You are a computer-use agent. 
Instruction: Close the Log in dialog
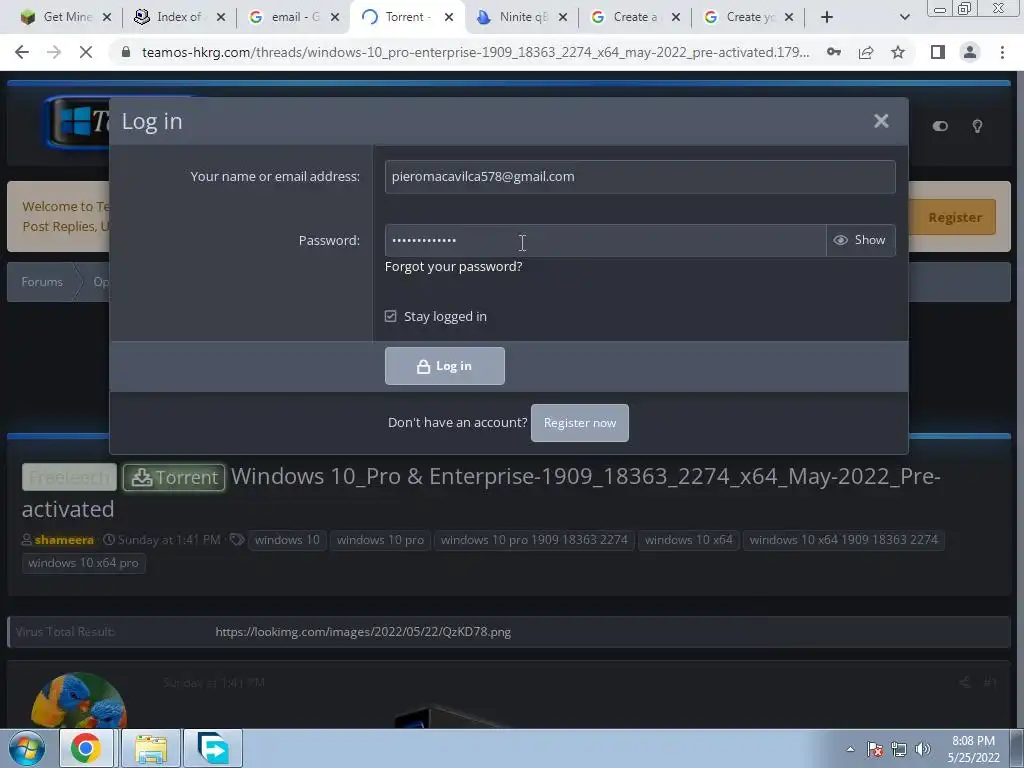(x=881, y=121)
